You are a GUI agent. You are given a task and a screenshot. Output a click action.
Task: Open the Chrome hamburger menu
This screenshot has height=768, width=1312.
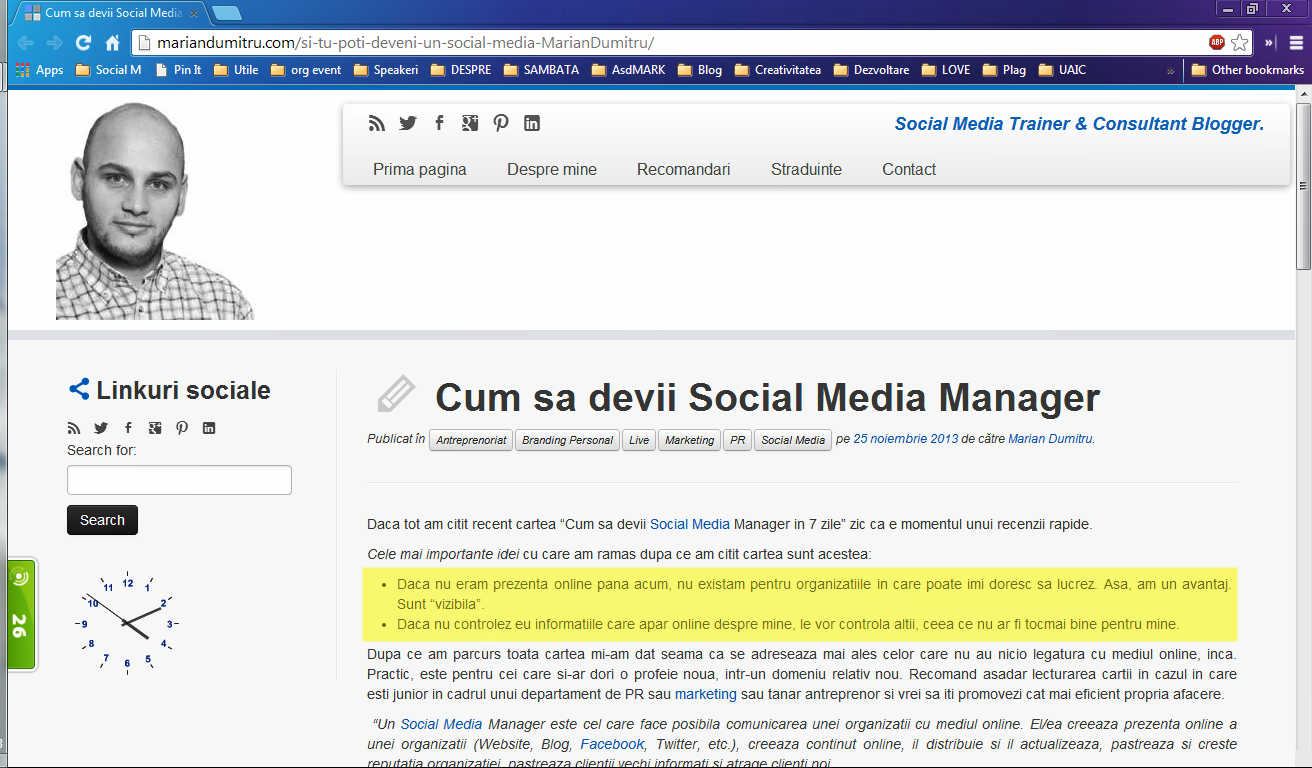1296,43
